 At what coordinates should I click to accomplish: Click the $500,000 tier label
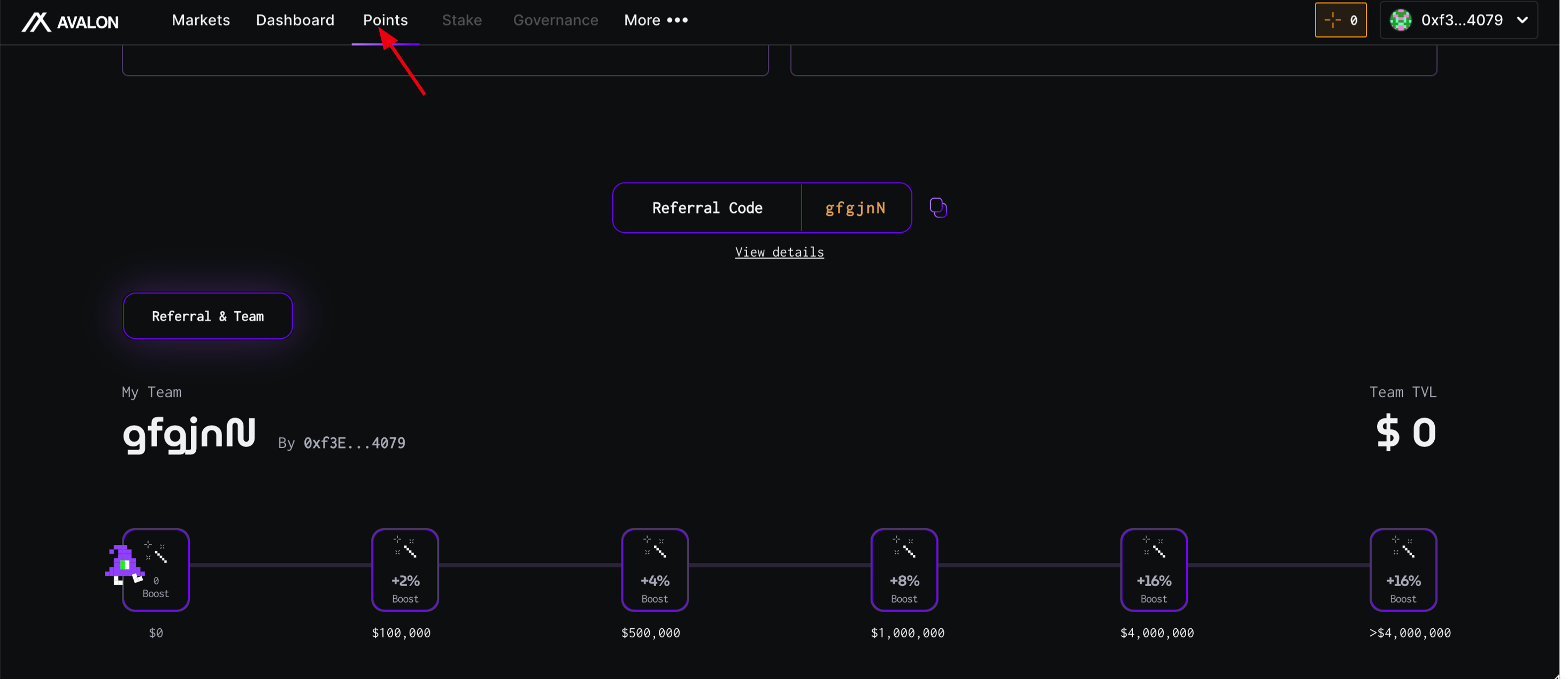(651, 633)
